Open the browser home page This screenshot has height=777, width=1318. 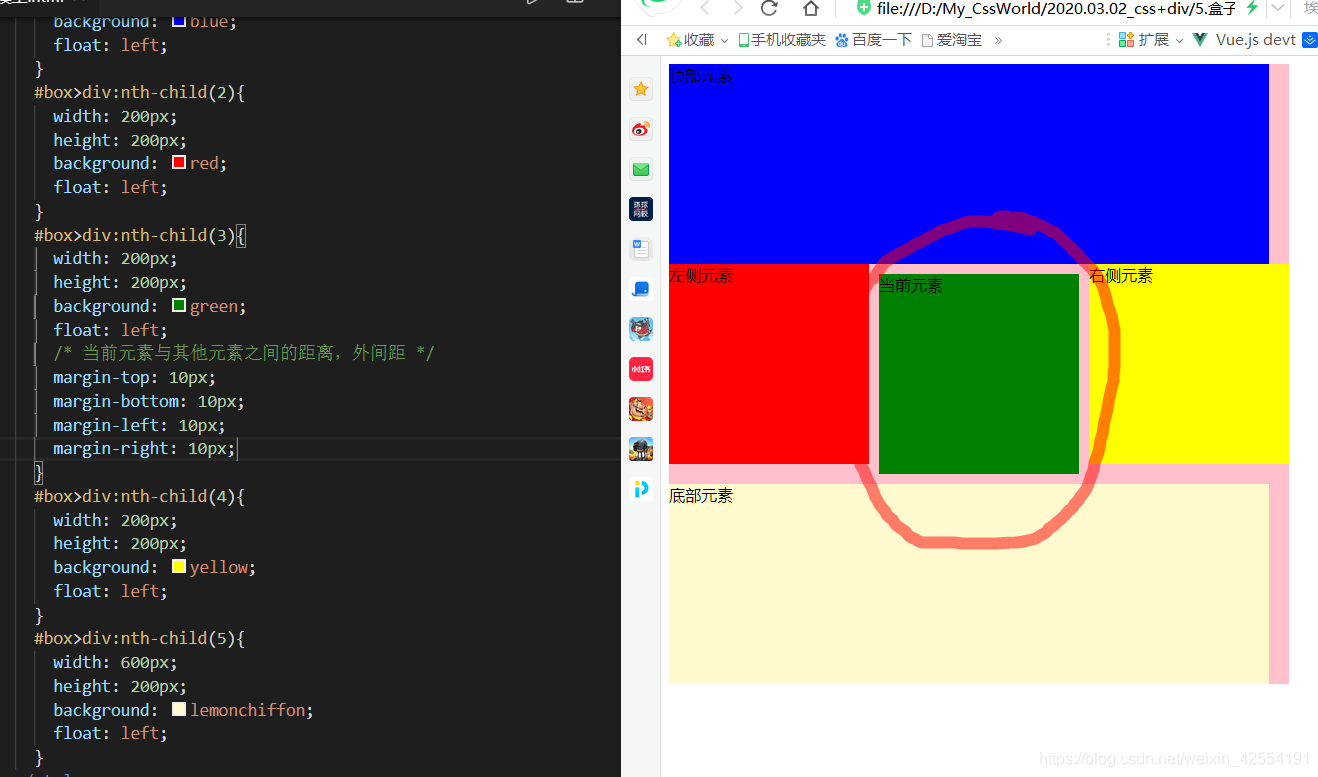click(x=810, y=8)
